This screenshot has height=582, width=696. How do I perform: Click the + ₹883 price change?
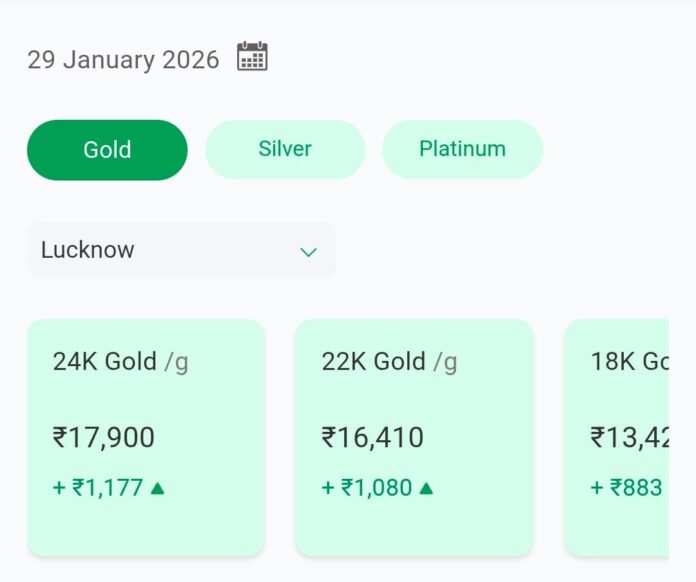point(627,488)
